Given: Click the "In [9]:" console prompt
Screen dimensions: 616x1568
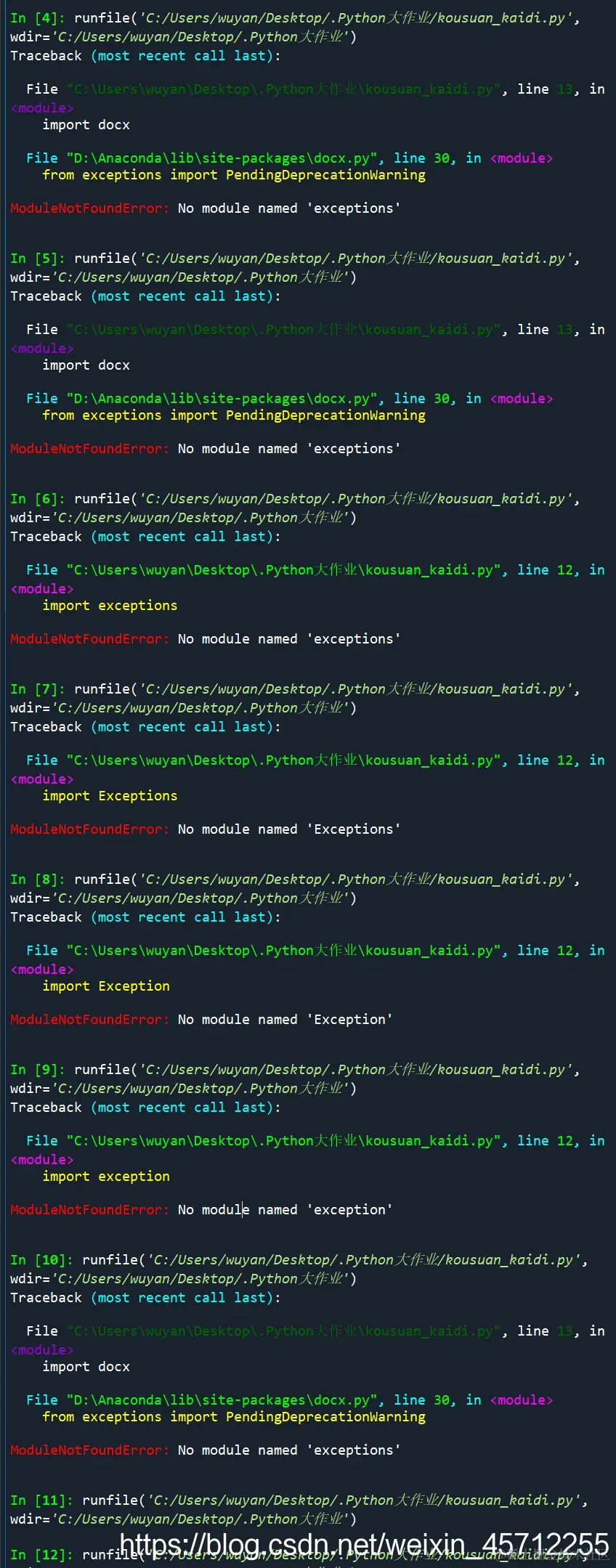Looking at the screenshot, I should (38, 1070).
